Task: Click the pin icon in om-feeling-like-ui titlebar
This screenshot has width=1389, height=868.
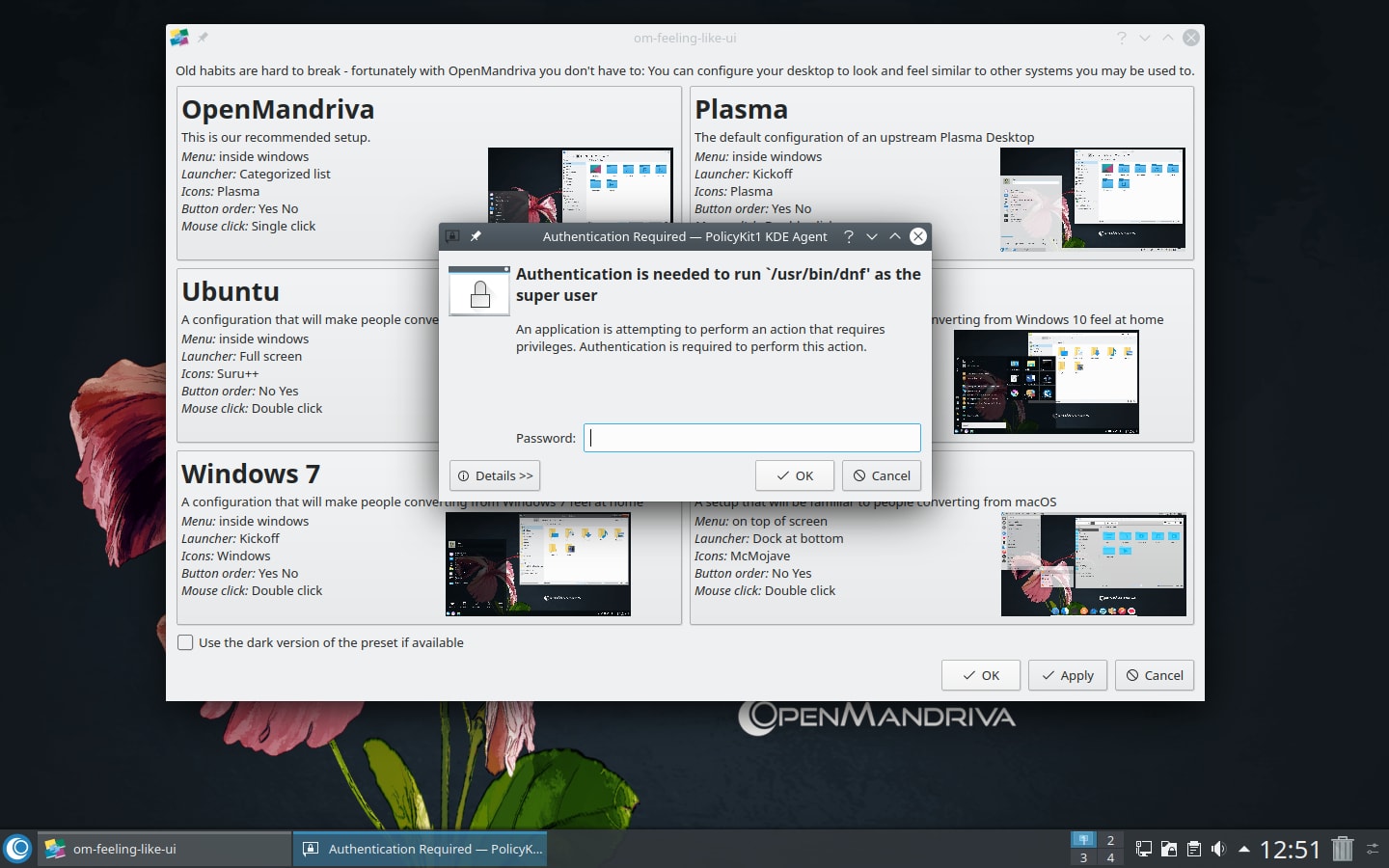Action: [203, 38]
